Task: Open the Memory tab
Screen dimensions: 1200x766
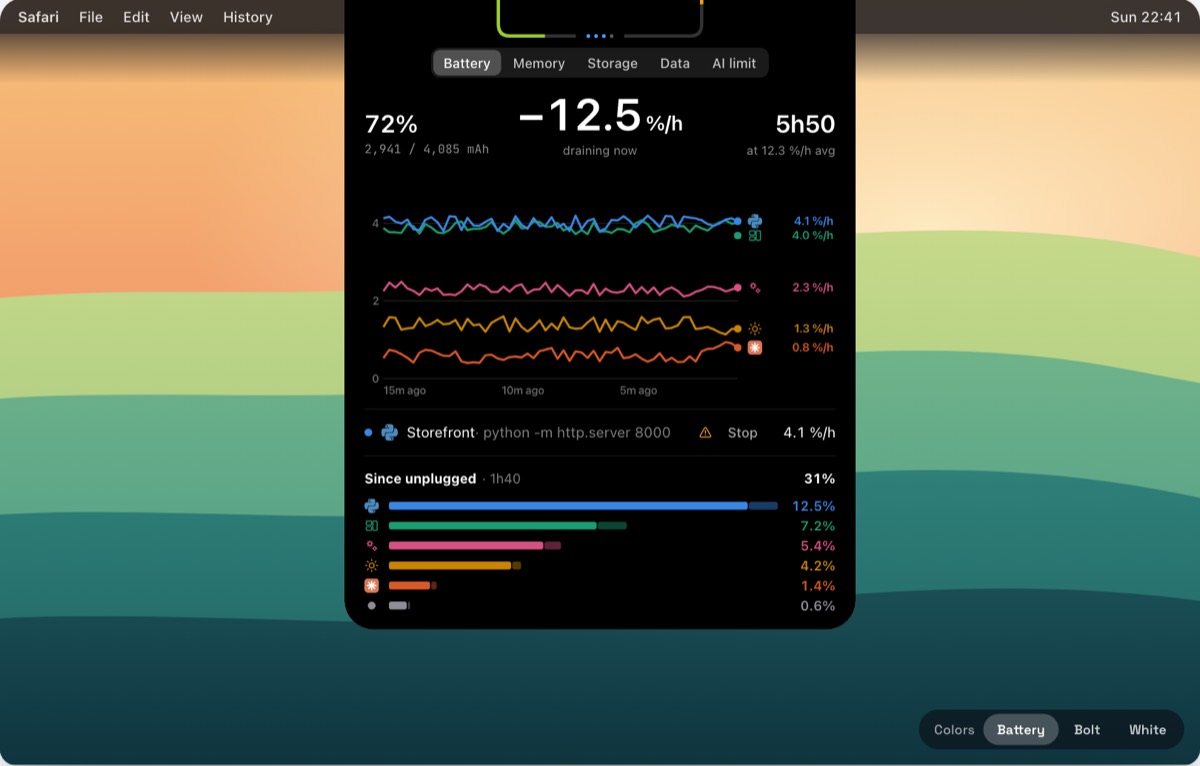Action: pyautogui.click(x=539, y=63)
